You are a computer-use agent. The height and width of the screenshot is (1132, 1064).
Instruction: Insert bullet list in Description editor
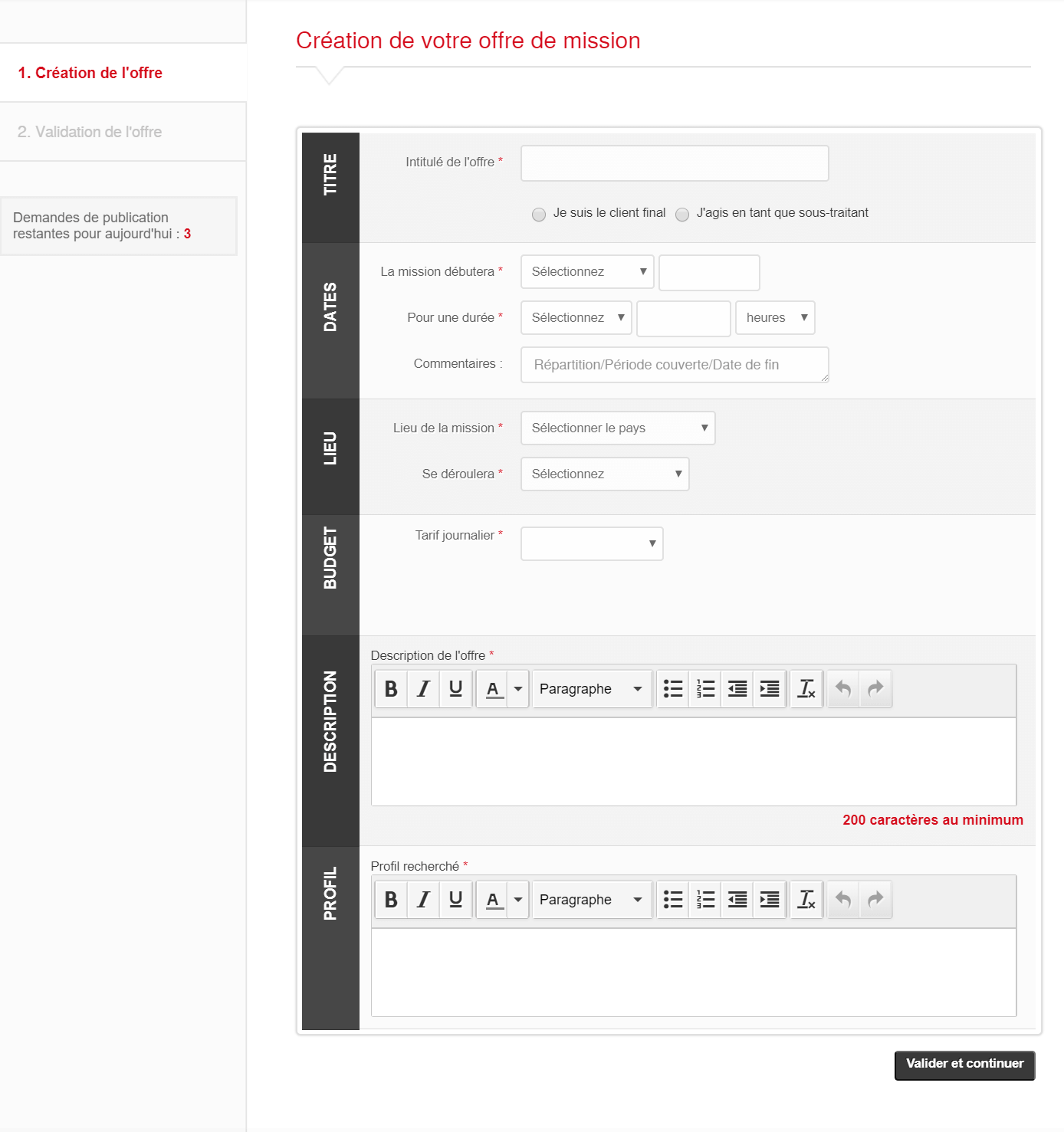pyautogui.click(x=673, y=689)
